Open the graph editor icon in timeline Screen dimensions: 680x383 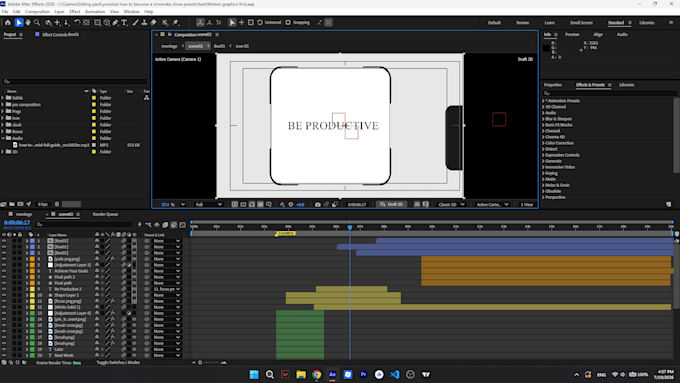coord(183,225)
